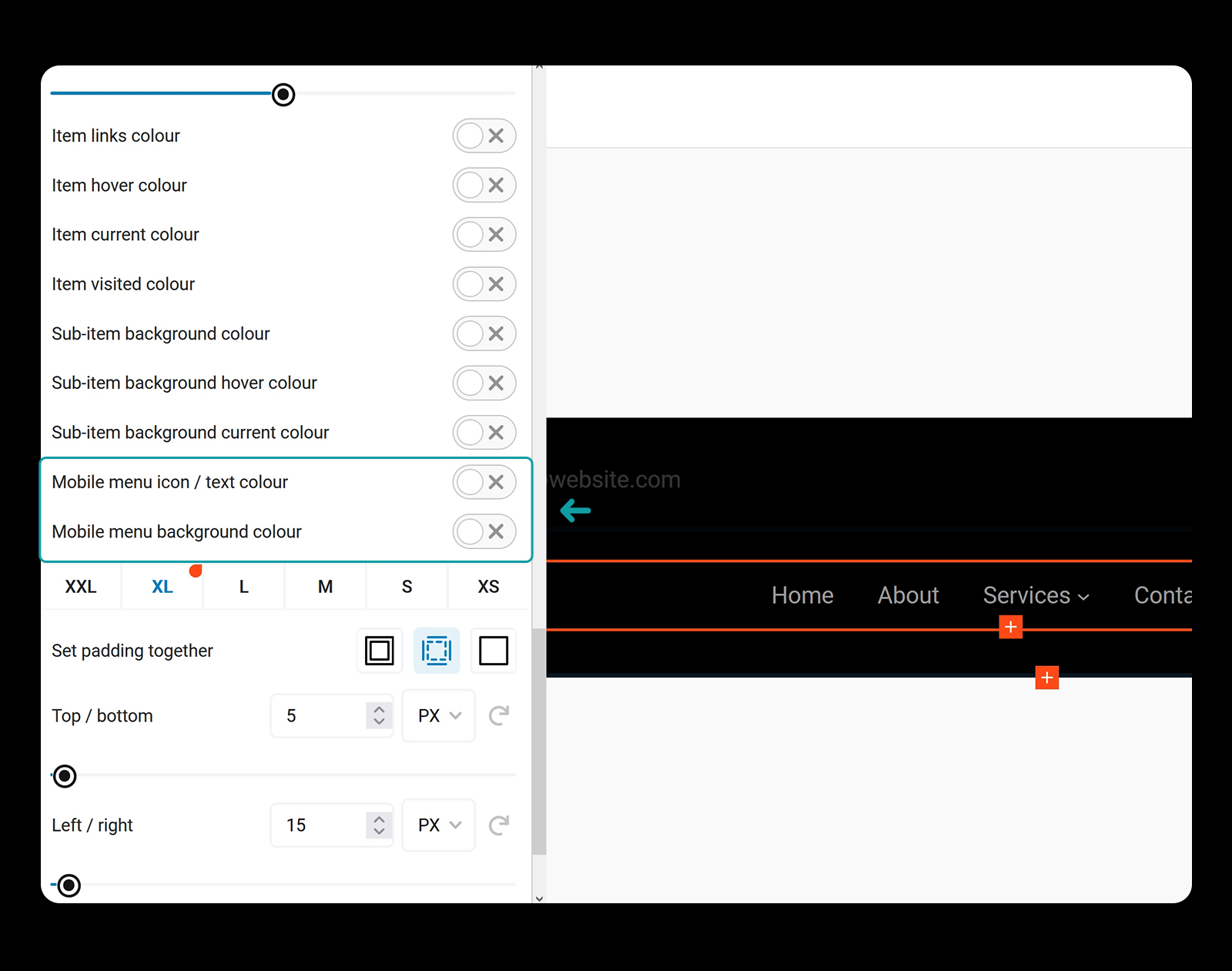This screenshot has width=1232, height=971.
Task: Choose the XS breakpoint tab
Action: [489, 587]
